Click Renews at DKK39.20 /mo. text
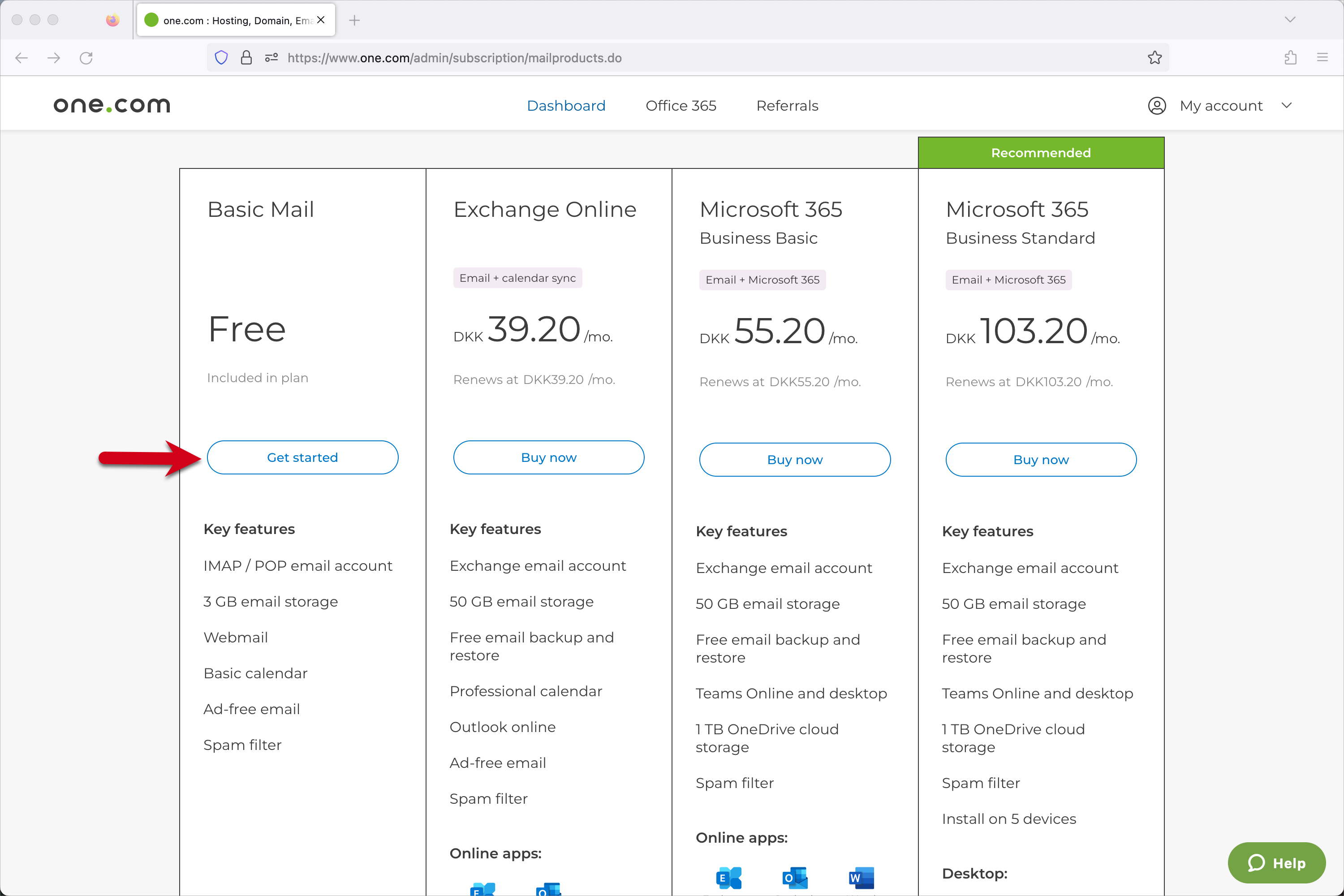Screen dimensions: 1344x896 click(534, 379)
